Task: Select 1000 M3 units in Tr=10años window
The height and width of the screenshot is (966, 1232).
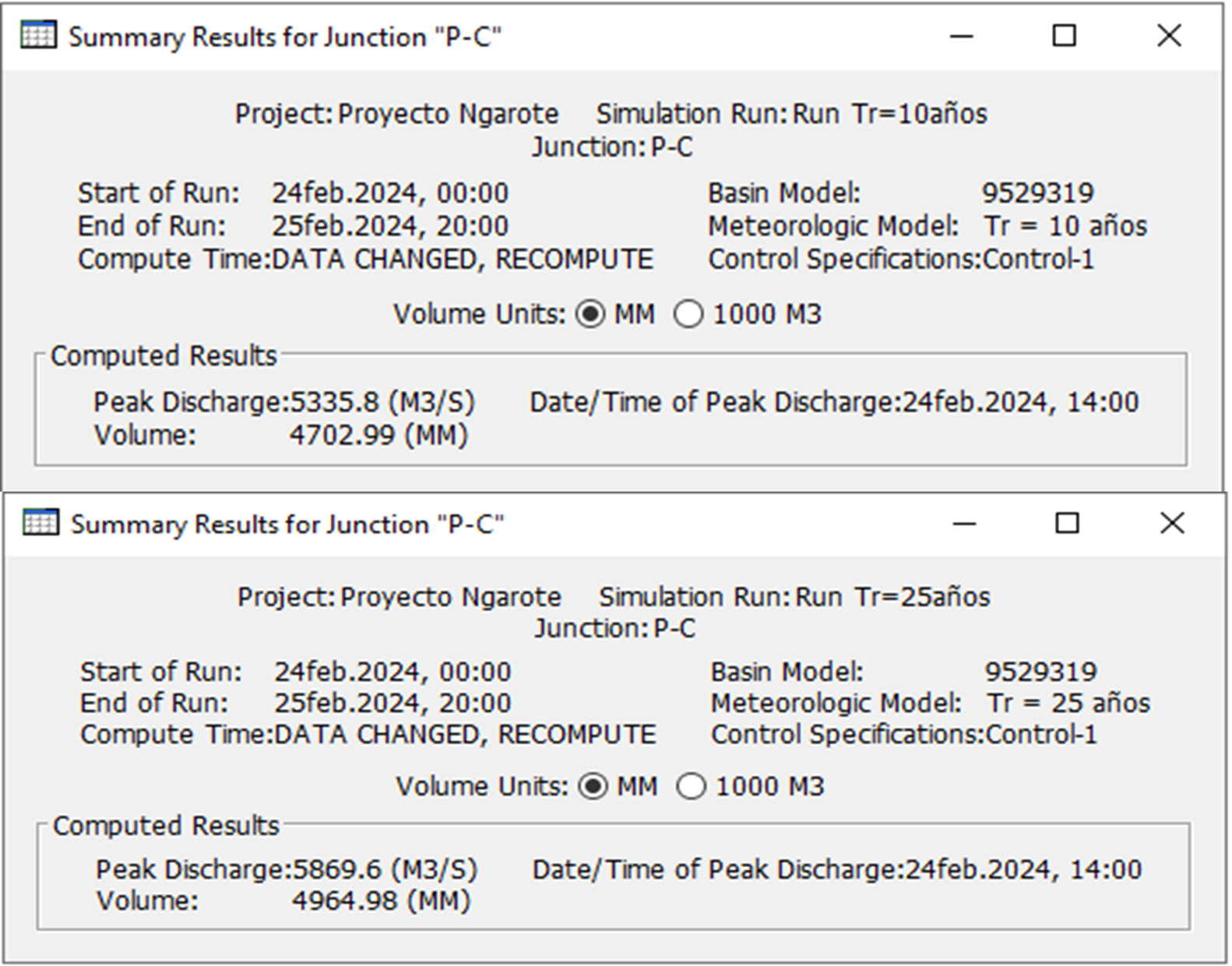Action: pos(688,315)
